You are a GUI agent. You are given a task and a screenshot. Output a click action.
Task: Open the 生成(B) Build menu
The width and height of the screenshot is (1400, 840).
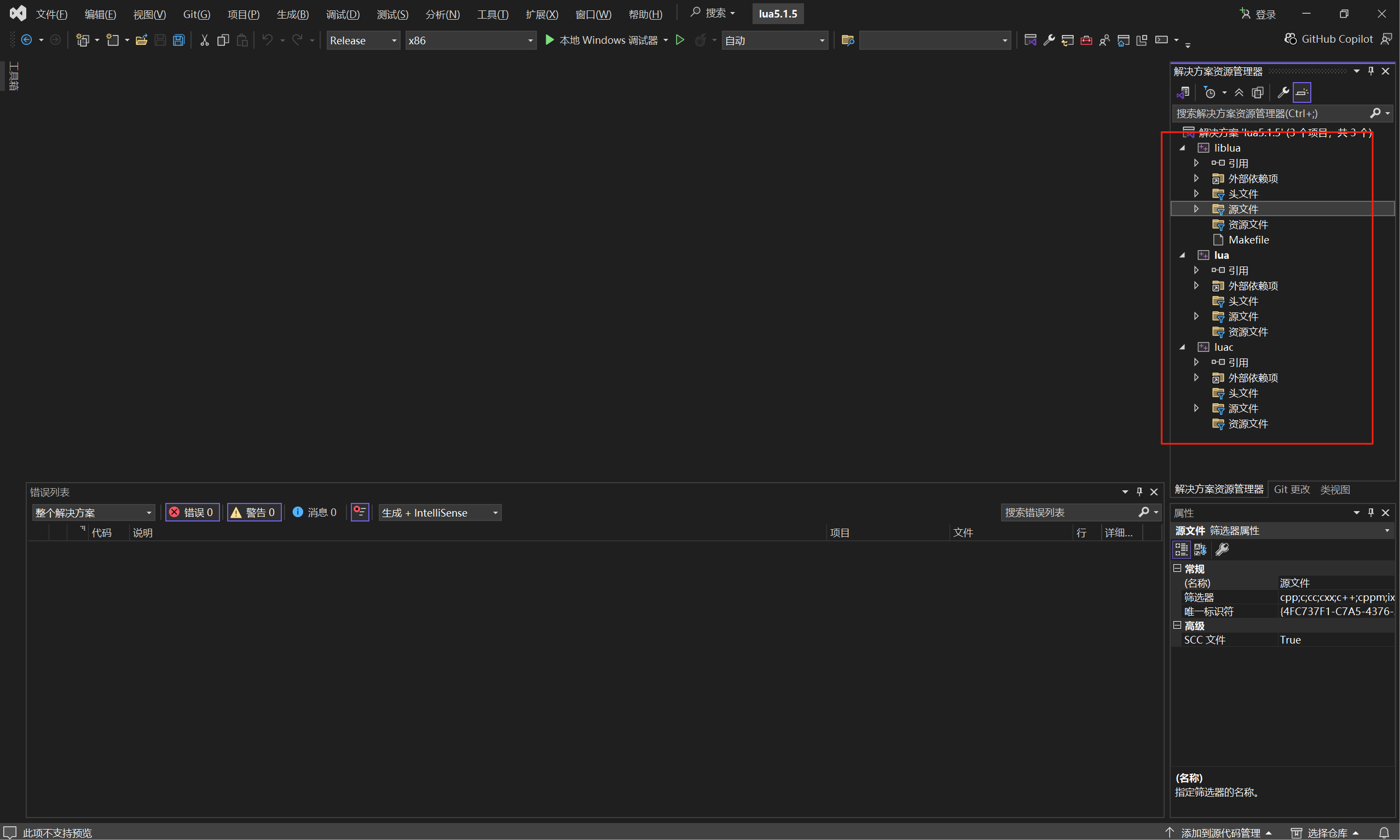coord(292,14)
